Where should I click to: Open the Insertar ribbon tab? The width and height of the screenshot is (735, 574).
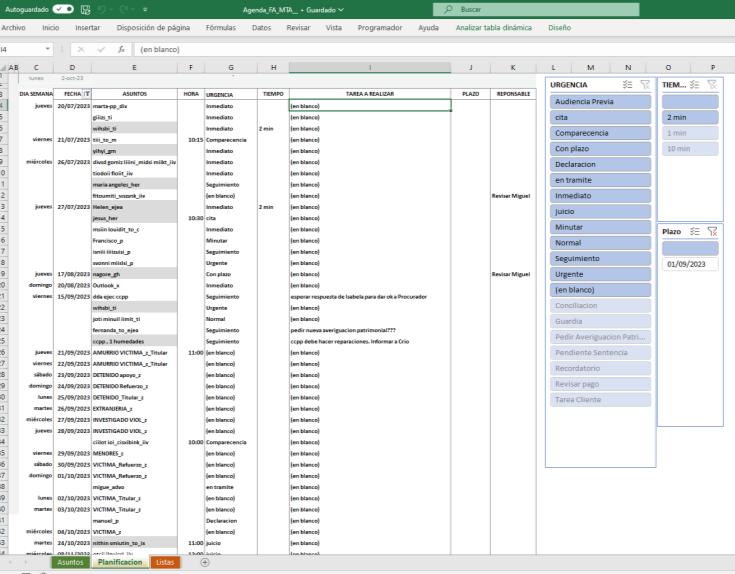pyautogui.click(x=88, y=28)
